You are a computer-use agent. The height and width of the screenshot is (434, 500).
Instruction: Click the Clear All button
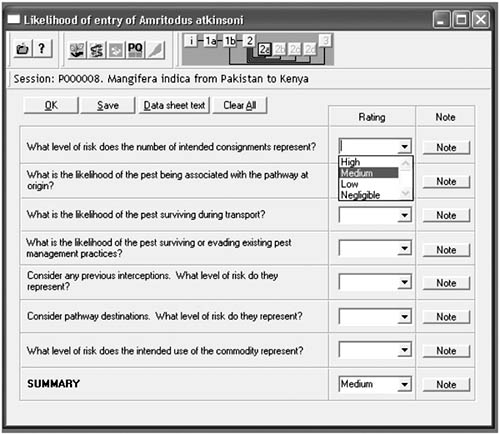click(240, 105)
